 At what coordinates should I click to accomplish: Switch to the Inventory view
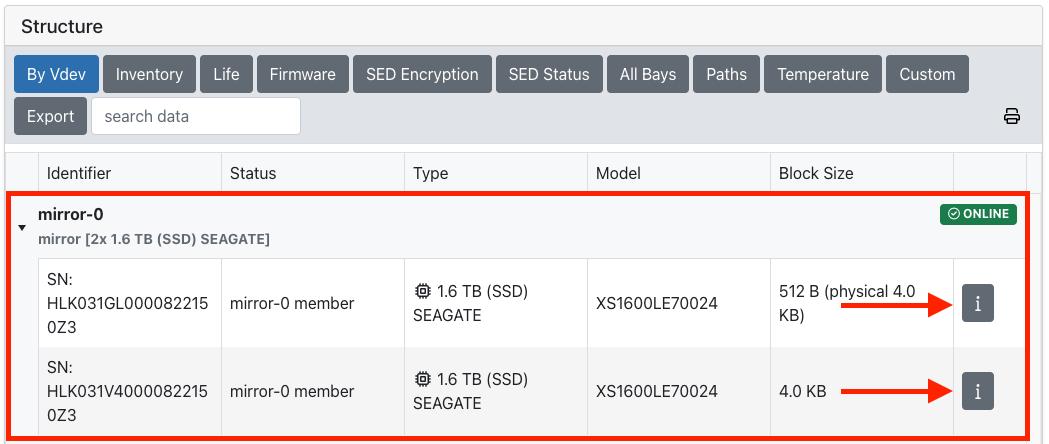149,74
